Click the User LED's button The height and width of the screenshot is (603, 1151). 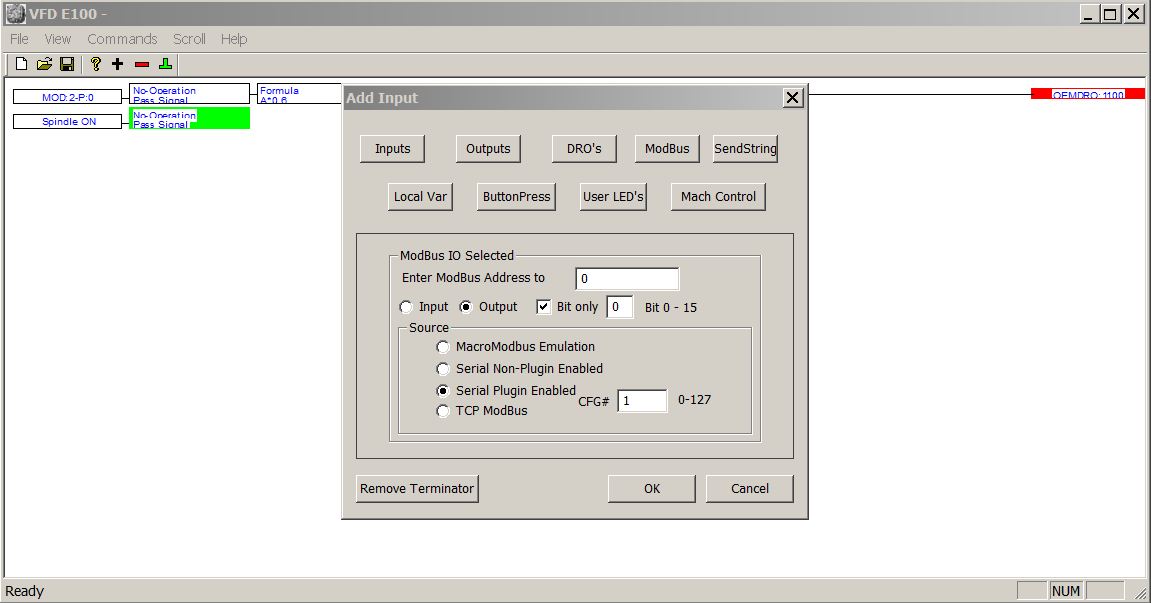pos(613,197)
